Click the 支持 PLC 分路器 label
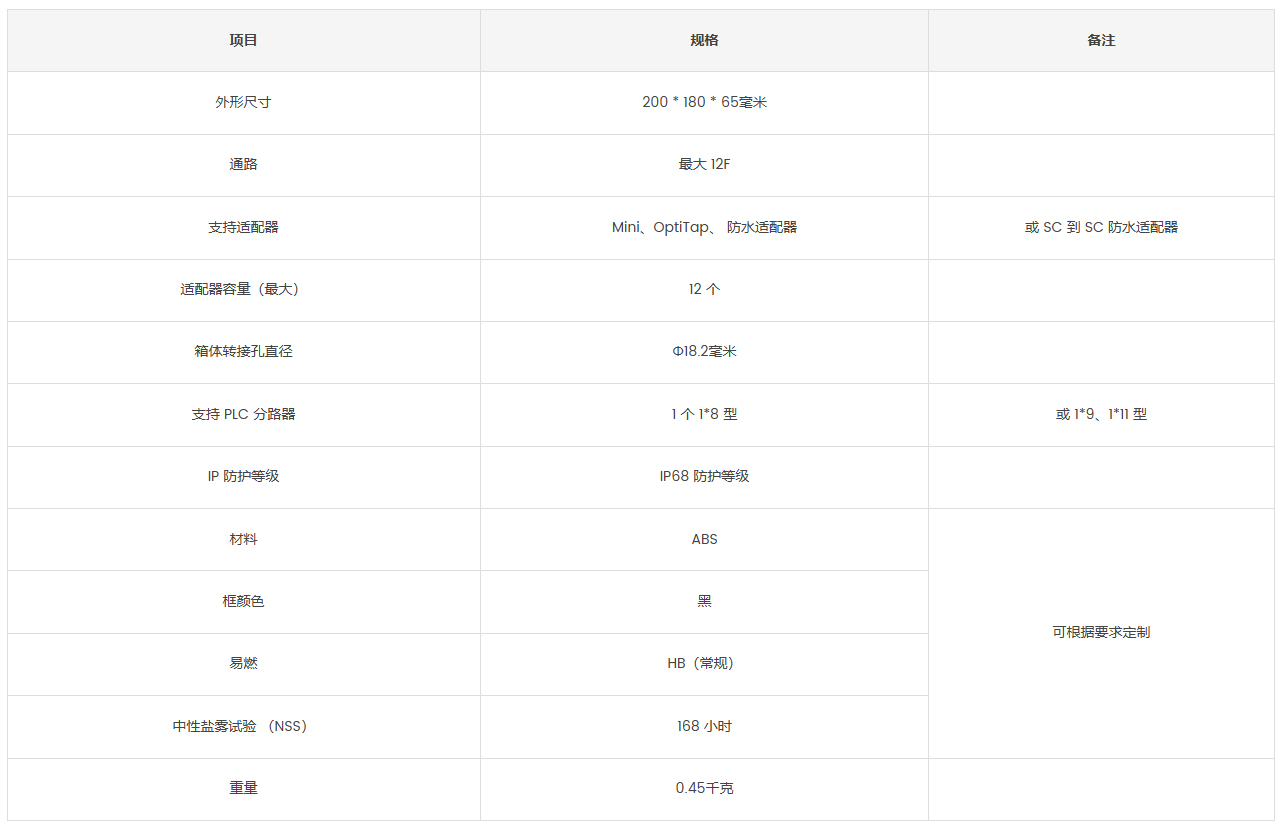The width and height of the screenshot is (1281, 824). [x=243, y=415]
